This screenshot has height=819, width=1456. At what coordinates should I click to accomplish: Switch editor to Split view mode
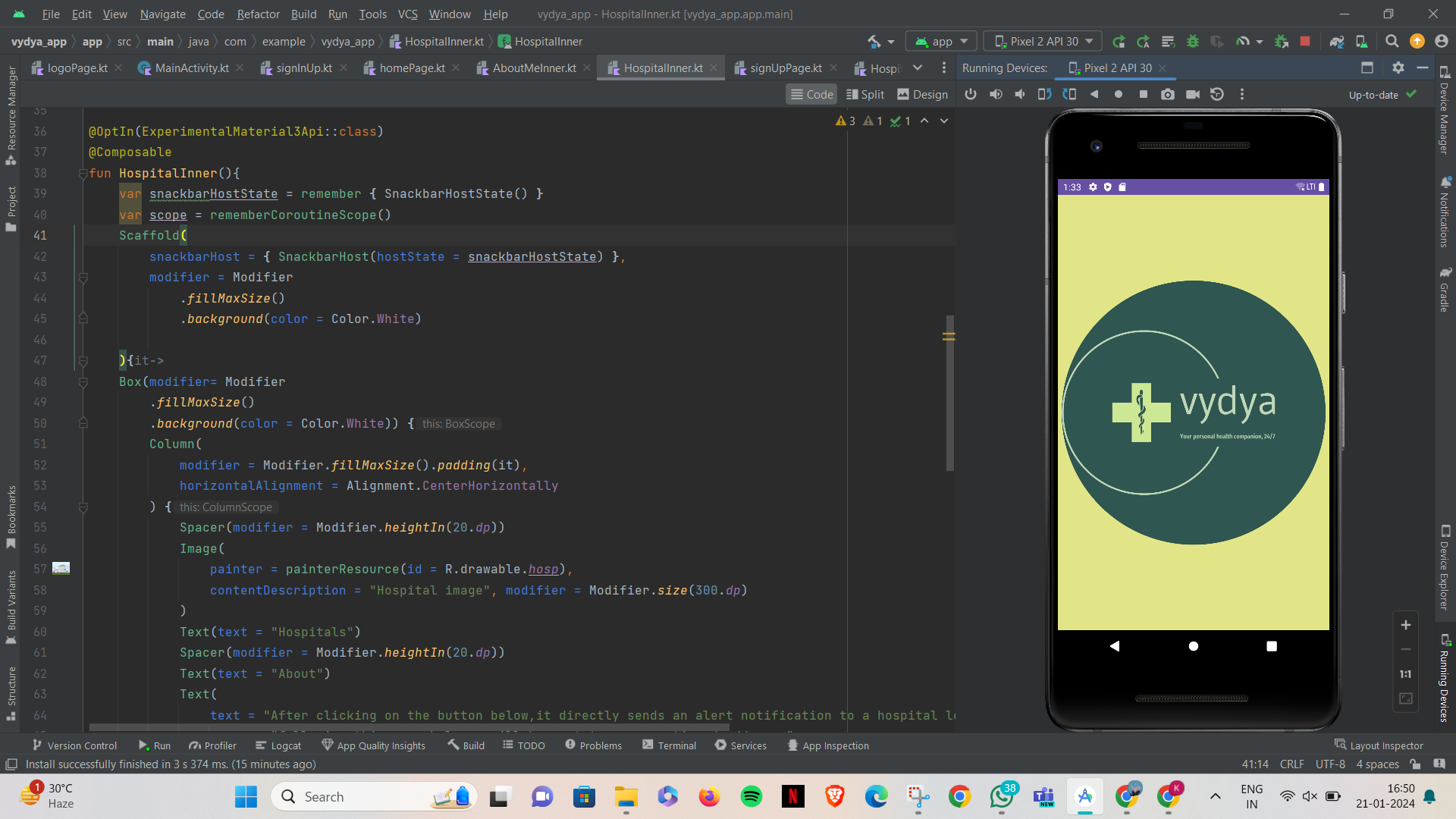click(865, 94)
